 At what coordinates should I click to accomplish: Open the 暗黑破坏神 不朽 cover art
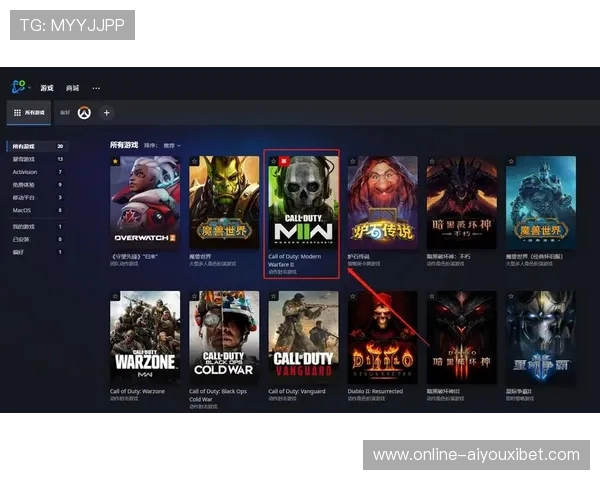(x=462, y=202)
